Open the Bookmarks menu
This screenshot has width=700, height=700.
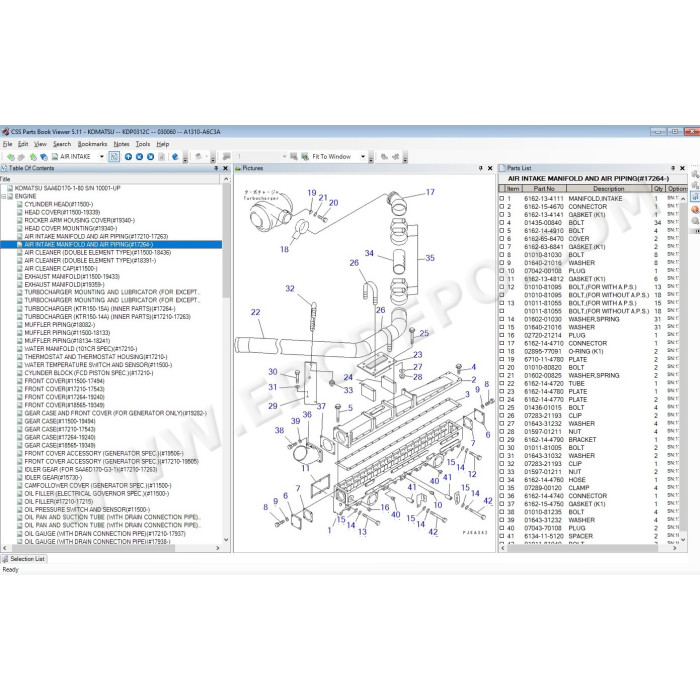click(92, 144)
